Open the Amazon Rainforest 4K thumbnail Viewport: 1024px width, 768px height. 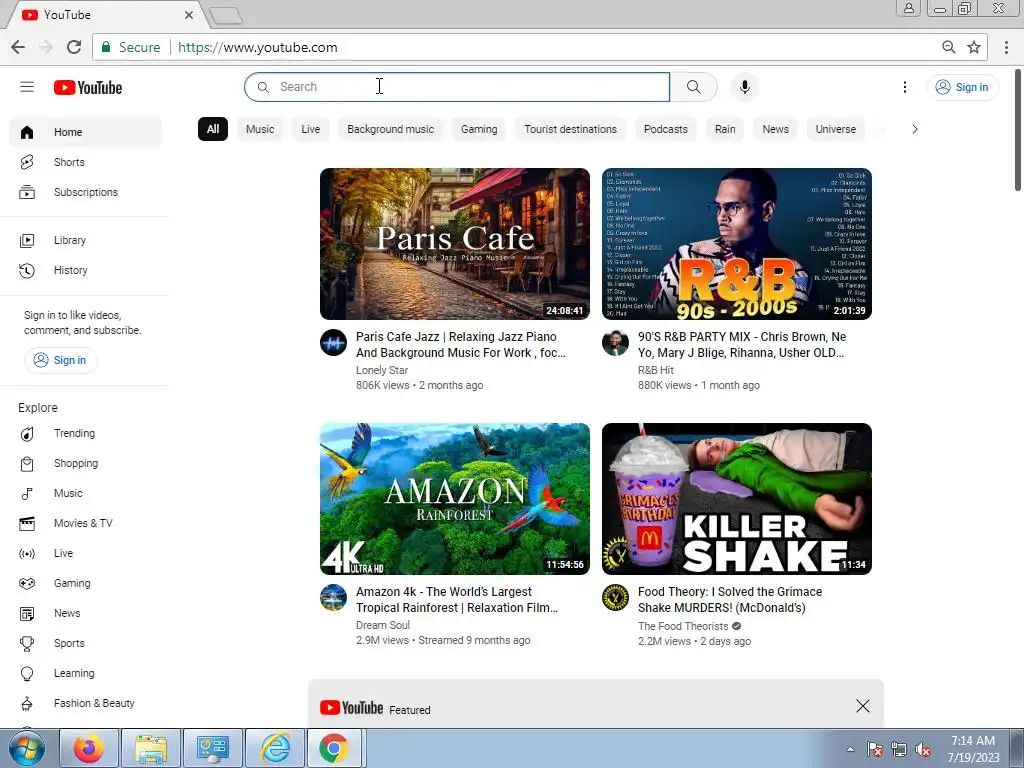coord(455,499)
